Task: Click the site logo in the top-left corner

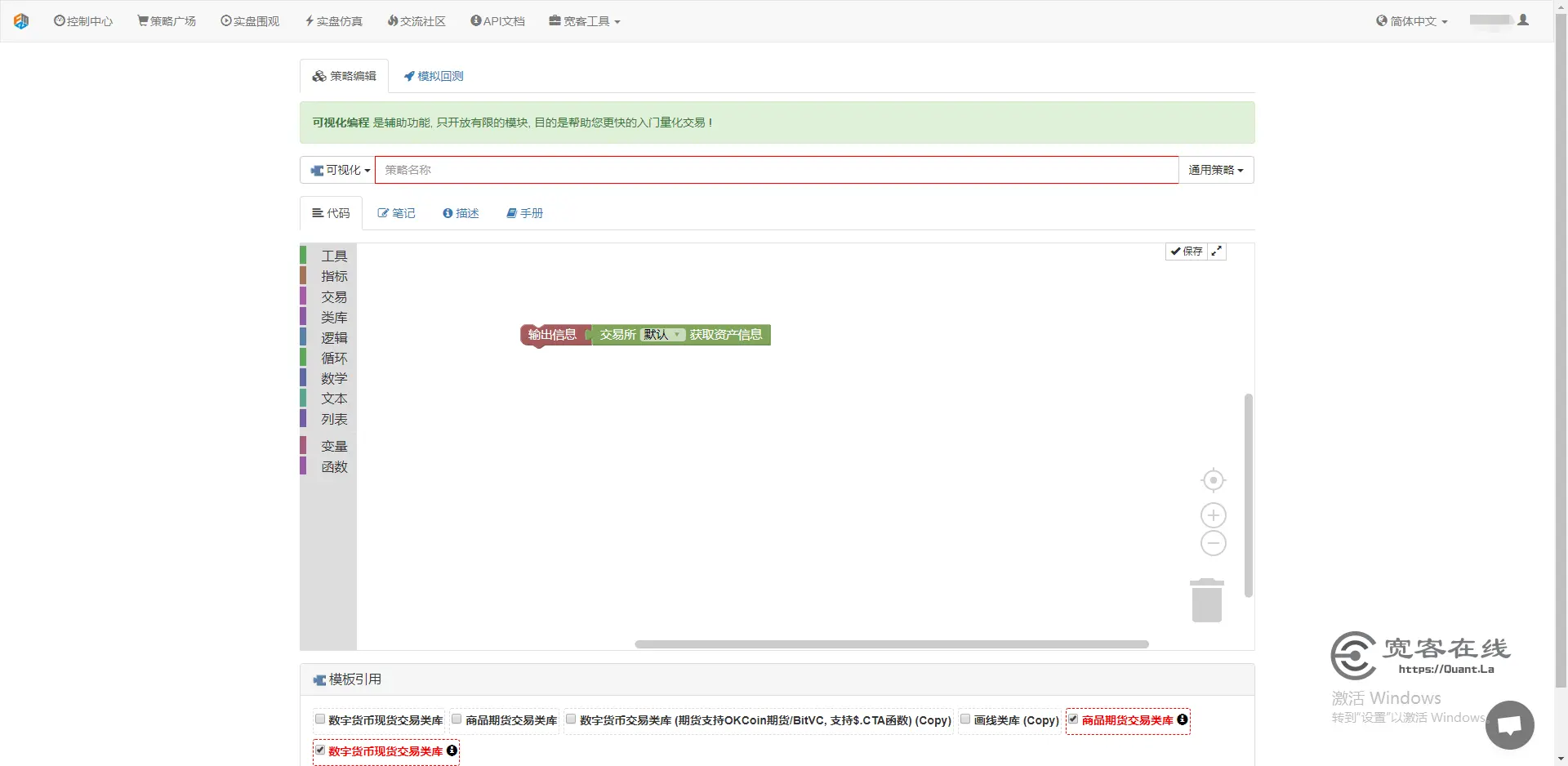Action: click(22, 20)
